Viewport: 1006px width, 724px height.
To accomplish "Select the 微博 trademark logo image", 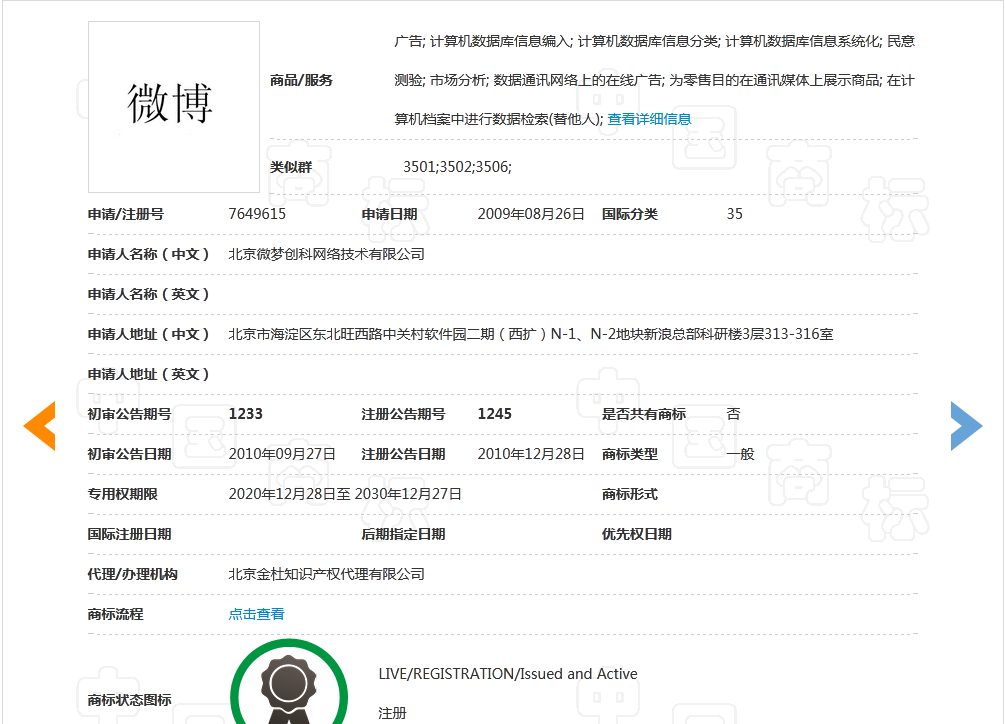I will point(172,106).
